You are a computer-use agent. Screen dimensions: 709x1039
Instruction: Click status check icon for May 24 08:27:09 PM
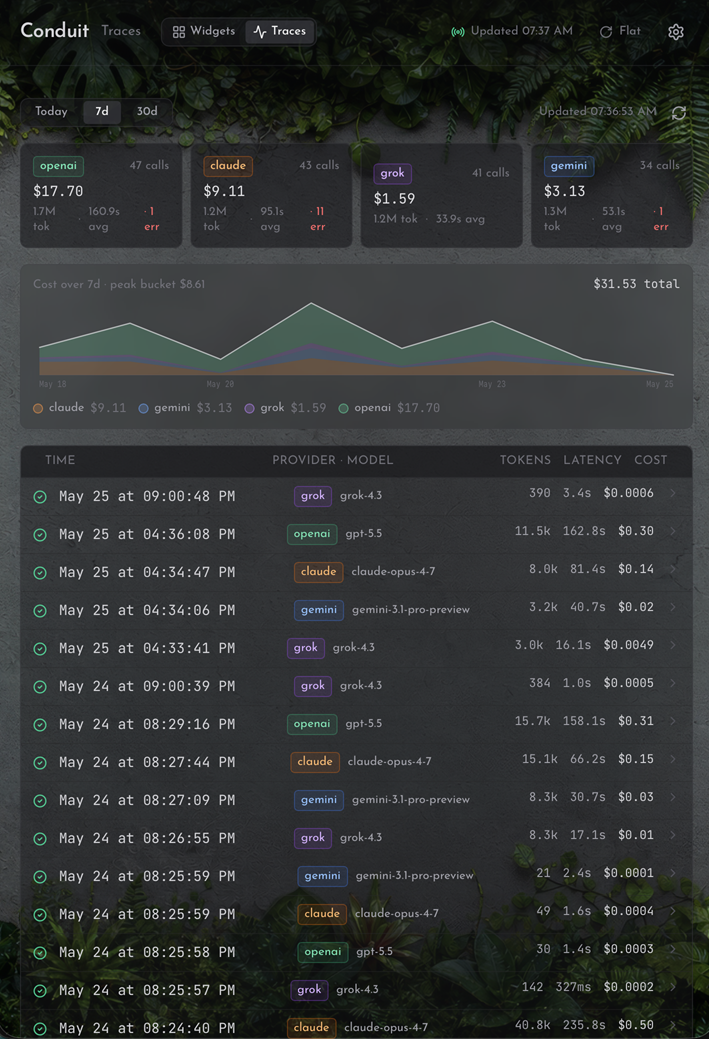pos(40,800)
